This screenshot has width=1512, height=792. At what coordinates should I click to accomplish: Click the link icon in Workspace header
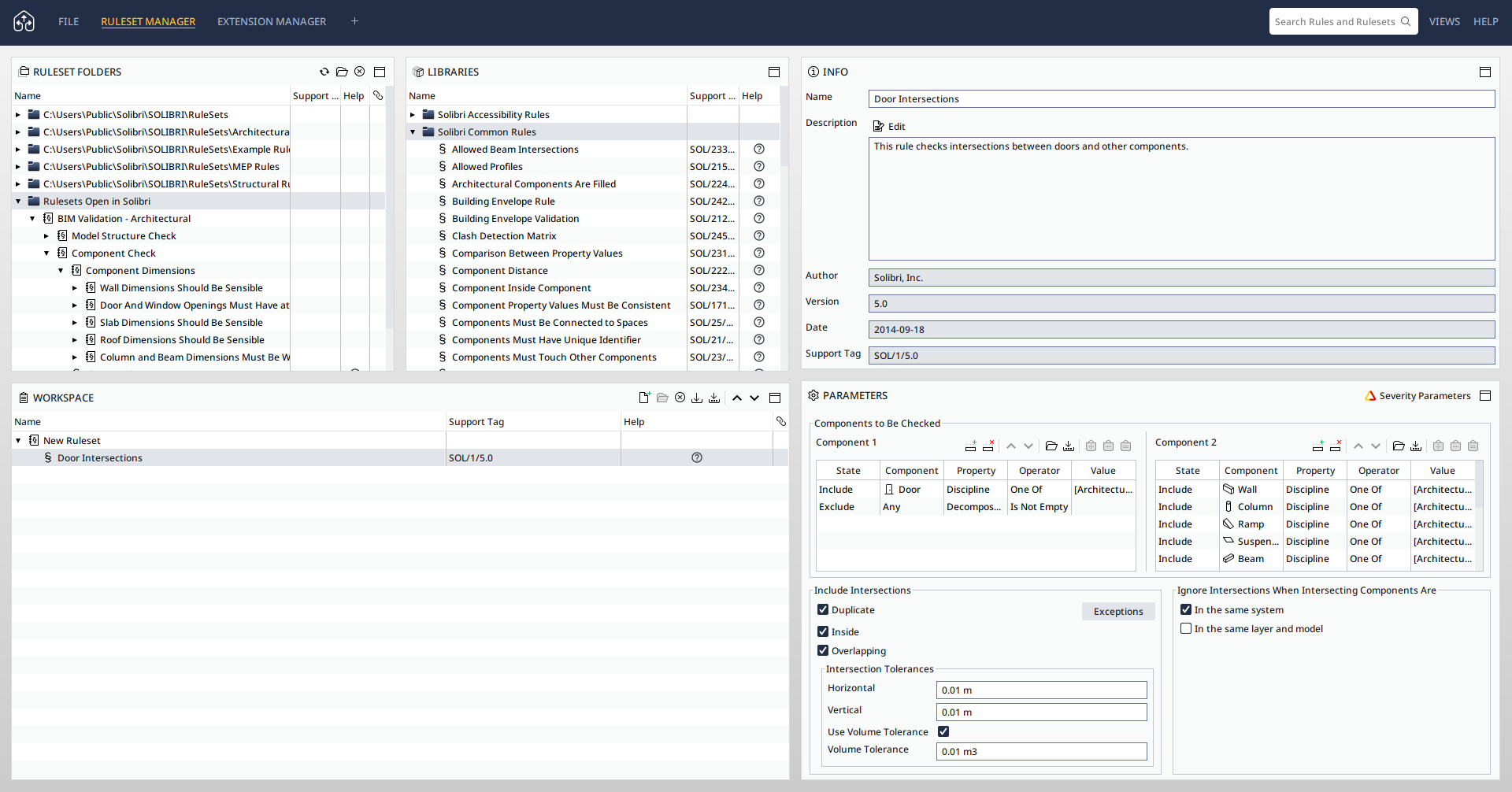(781, 421)
